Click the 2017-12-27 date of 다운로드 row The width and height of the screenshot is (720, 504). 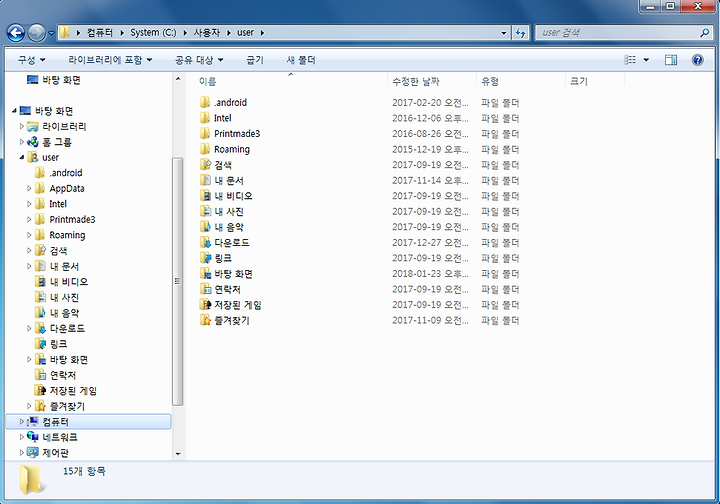click(x=430, y=242)
